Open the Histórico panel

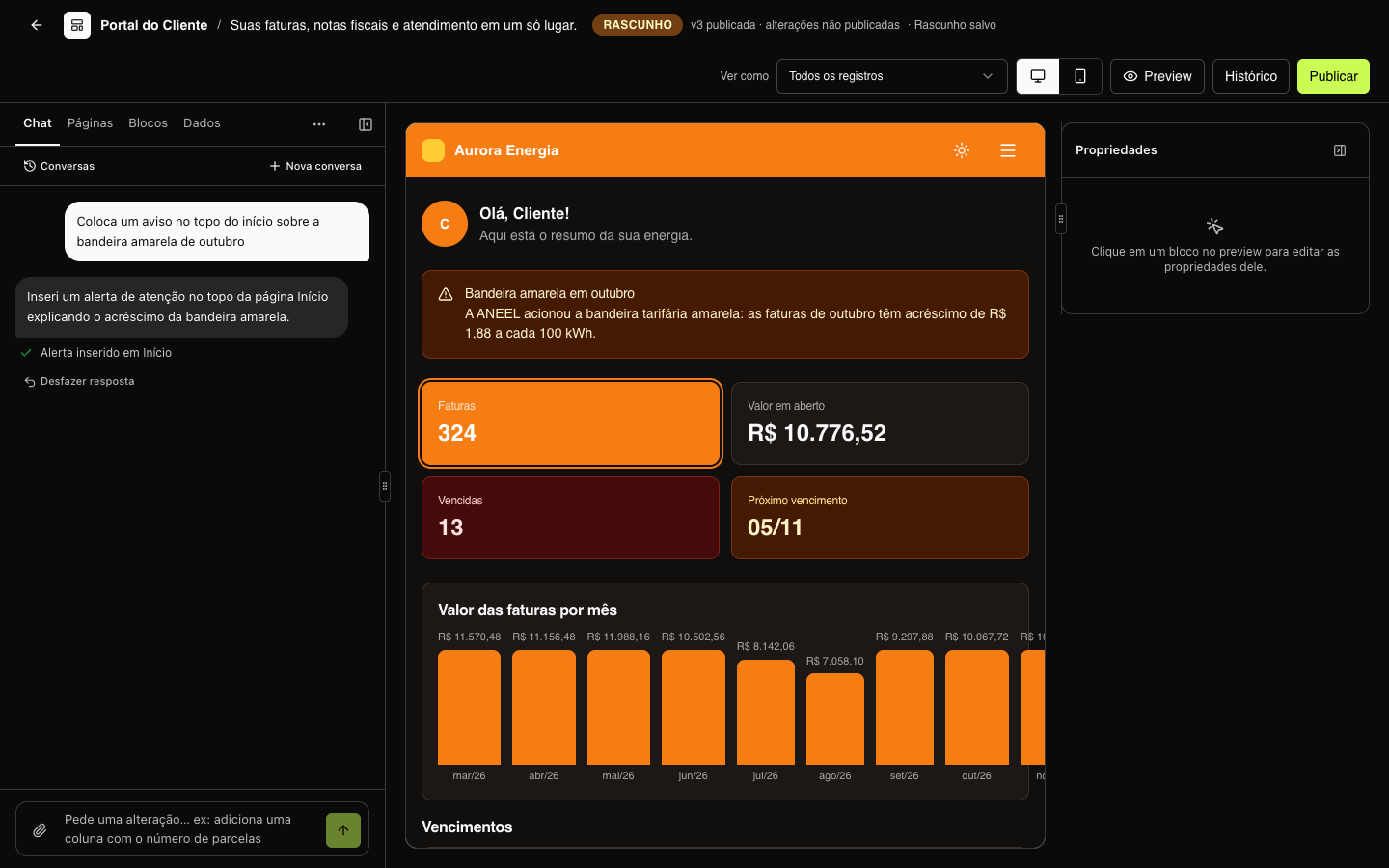[1251, 76]
